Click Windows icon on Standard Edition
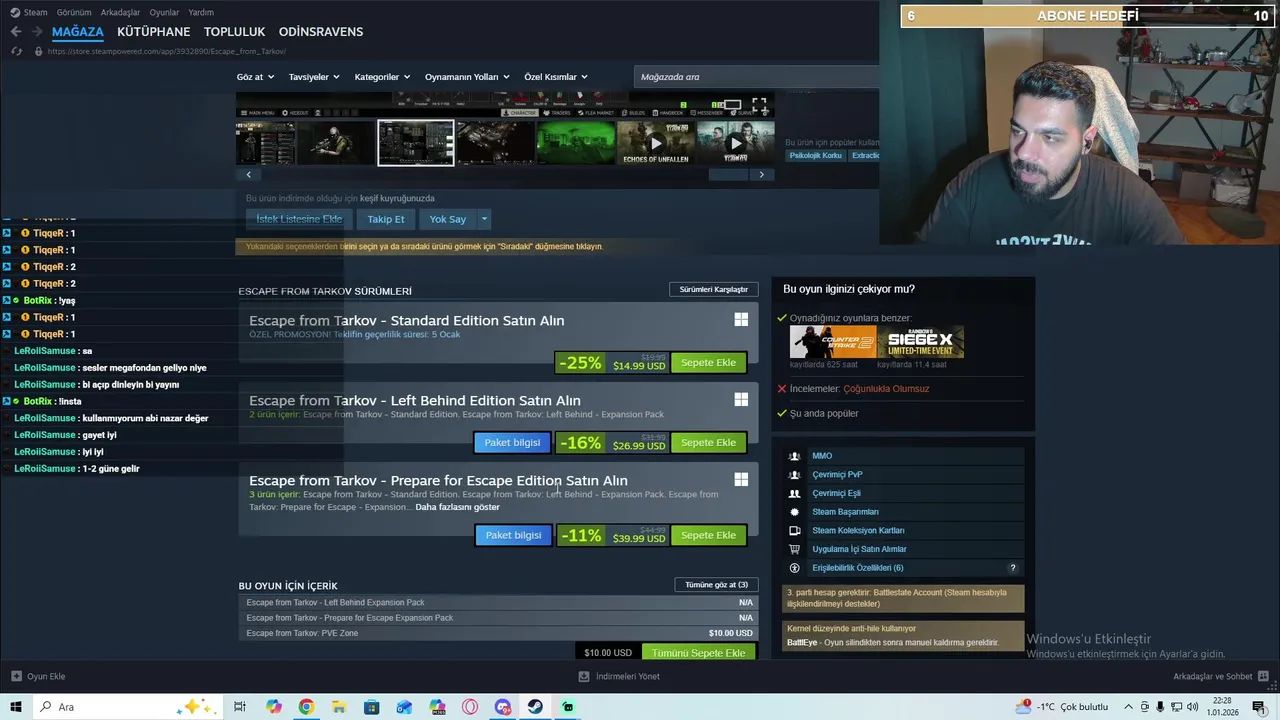This screenshot has width=1280, height=720. click(741, 320)
